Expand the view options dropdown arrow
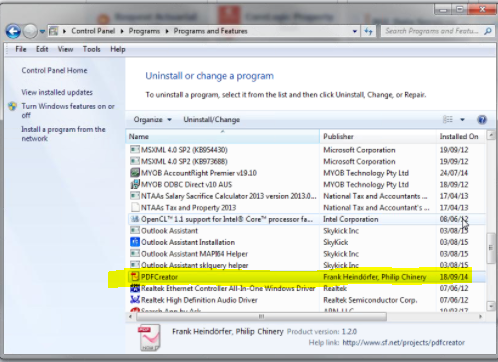498x362 pixels. tap(462, 119)
